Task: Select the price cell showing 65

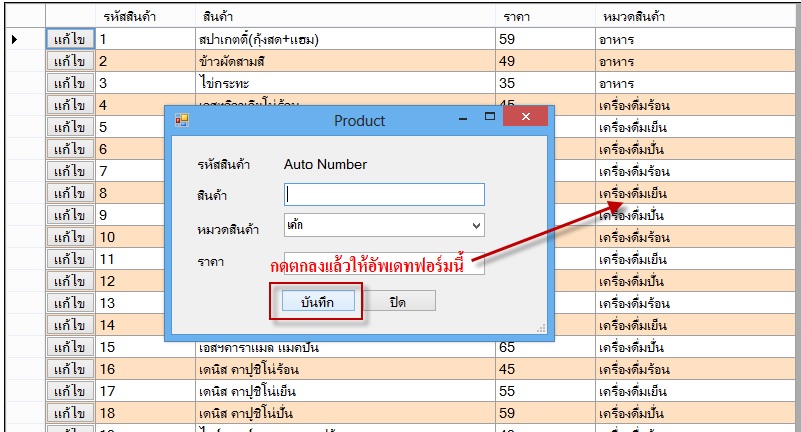Action: (545, 349)
